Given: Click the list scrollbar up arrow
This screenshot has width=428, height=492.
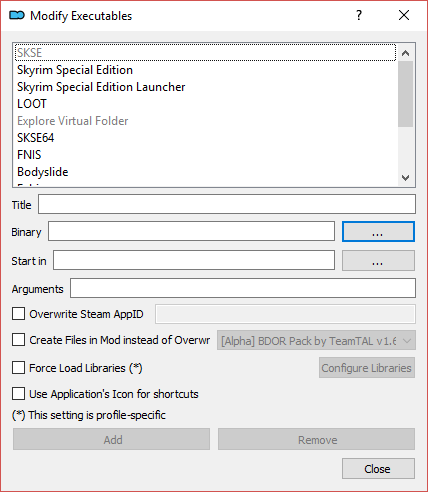Looking at the screenshot, I should [x=405, y=53].
